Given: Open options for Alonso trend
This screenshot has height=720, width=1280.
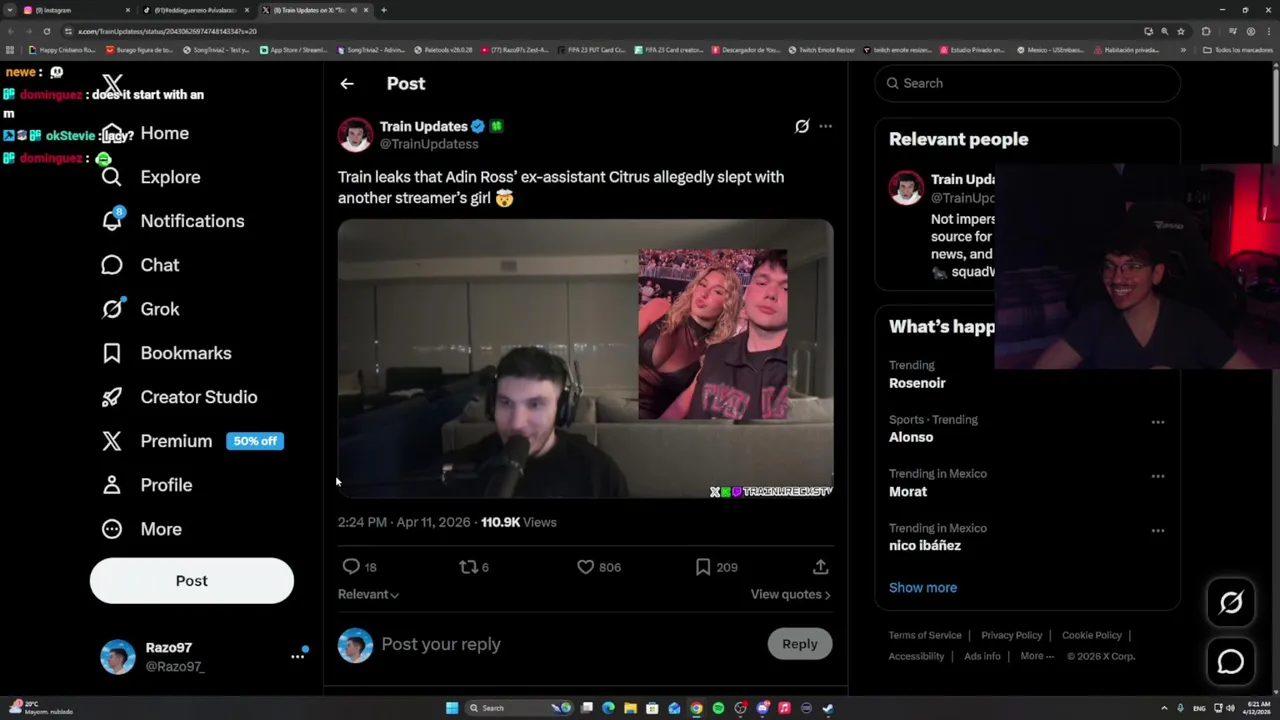Looking at the screenshot, I should [1158, 422].
